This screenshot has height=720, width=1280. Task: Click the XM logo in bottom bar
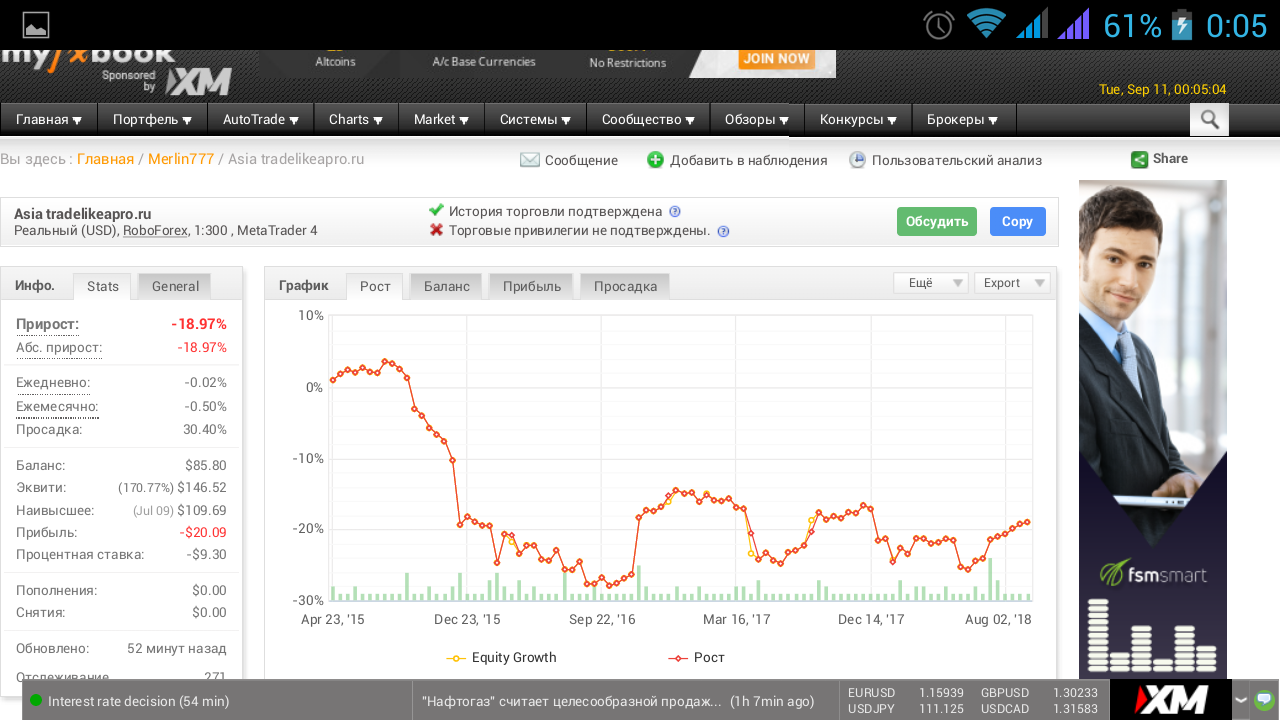[1170, 700]
